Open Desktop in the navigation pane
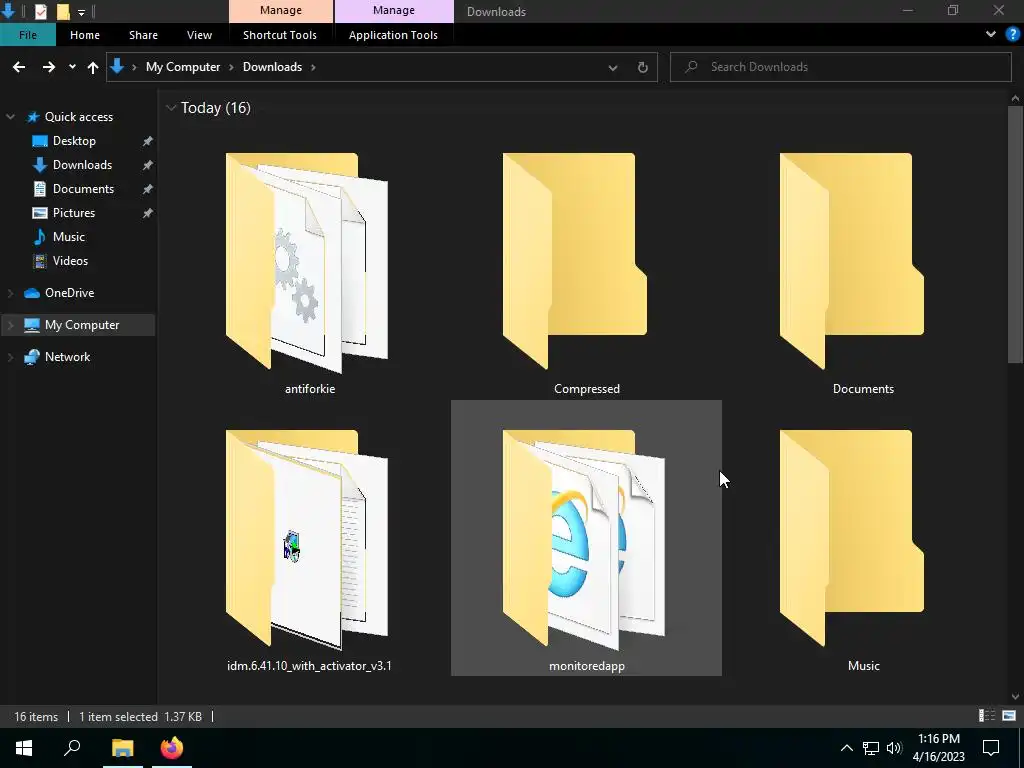The height and width of the screenshot is (768, 1024). [x=74, y=141]
